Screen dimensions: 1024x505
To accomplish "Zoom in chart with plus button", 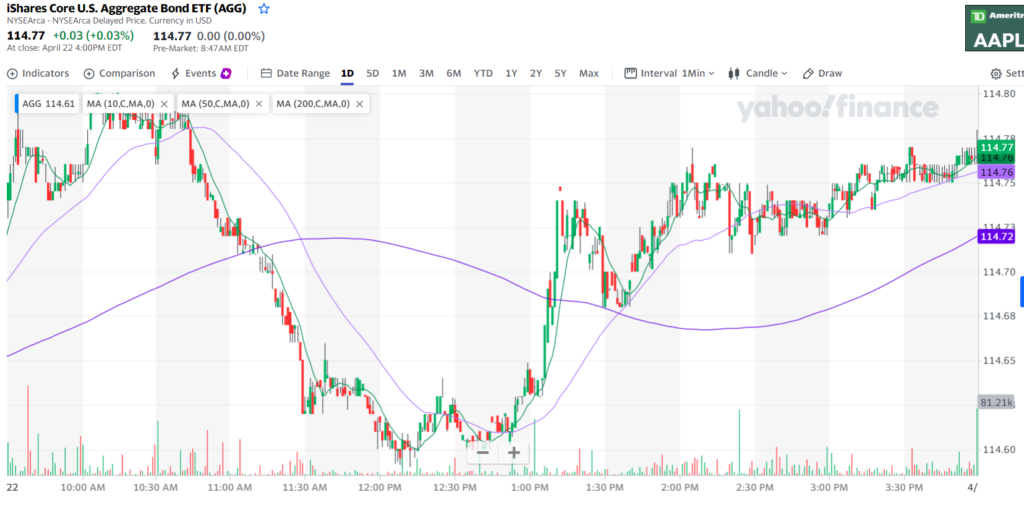I will pyautogui.click(x=514, y=452).
